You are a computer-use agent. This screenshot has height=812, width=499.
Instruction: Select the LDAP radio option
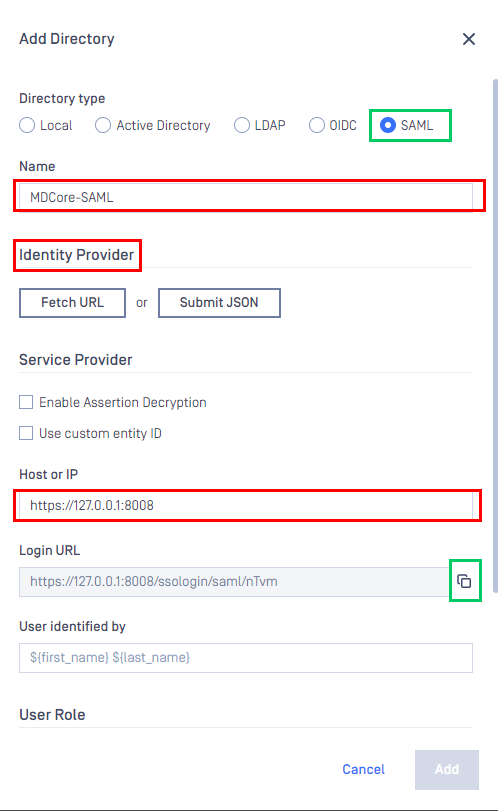(x=241, y=125)
